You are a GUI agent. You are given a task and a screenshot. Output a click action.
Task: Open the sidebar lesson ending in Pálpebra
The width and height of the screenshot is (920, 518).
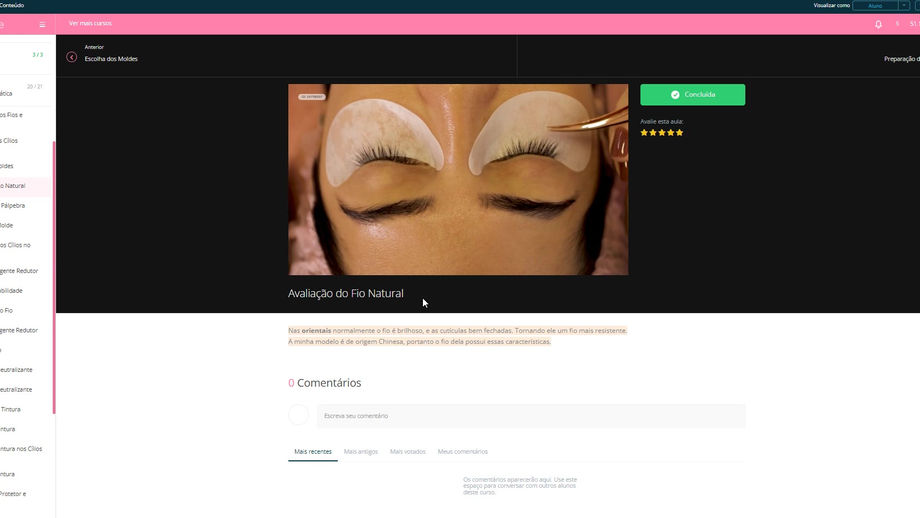(13, 206)
